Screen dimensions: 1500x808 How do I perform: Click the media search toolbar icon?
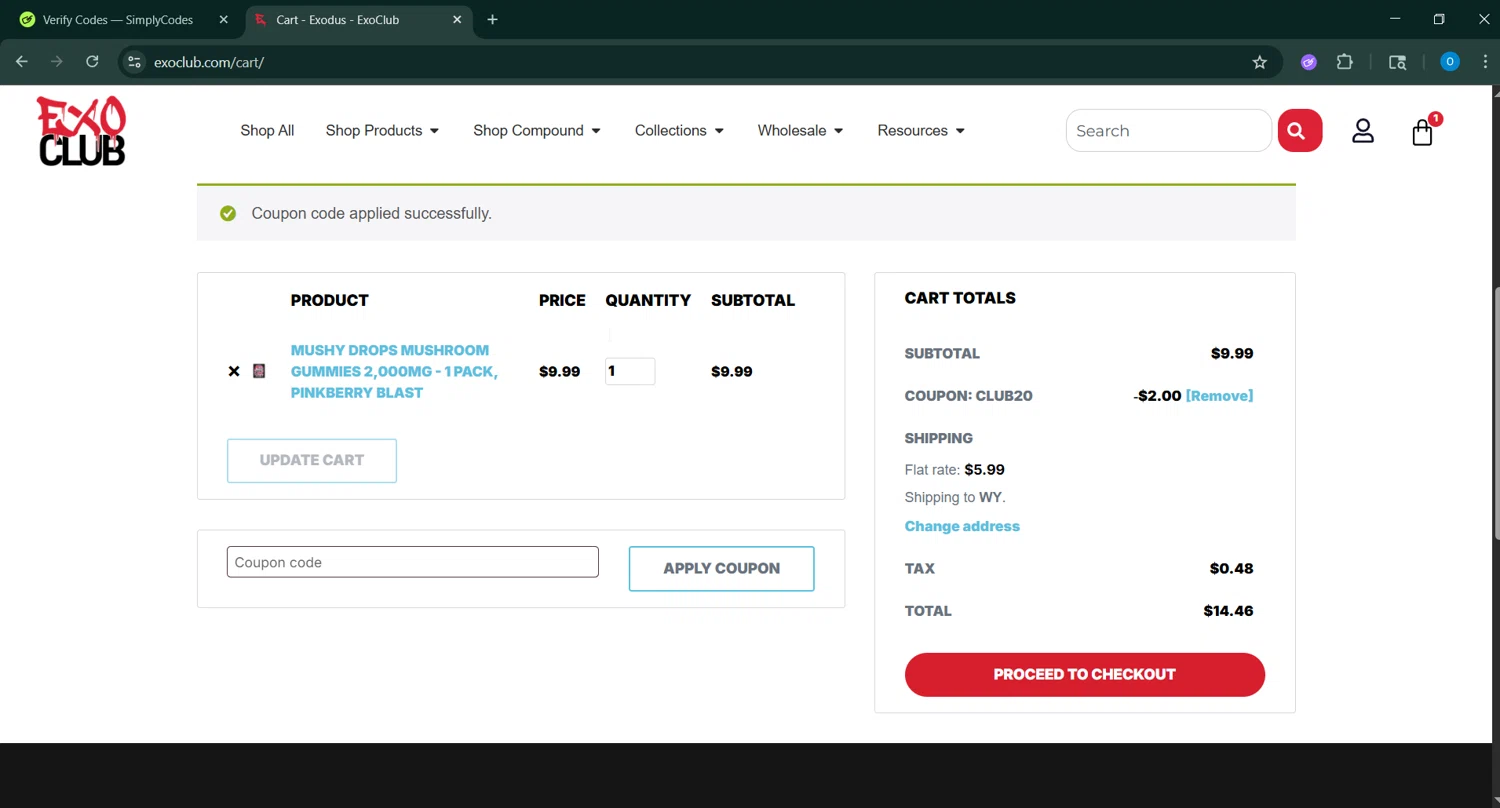(x=1398, y=62)
